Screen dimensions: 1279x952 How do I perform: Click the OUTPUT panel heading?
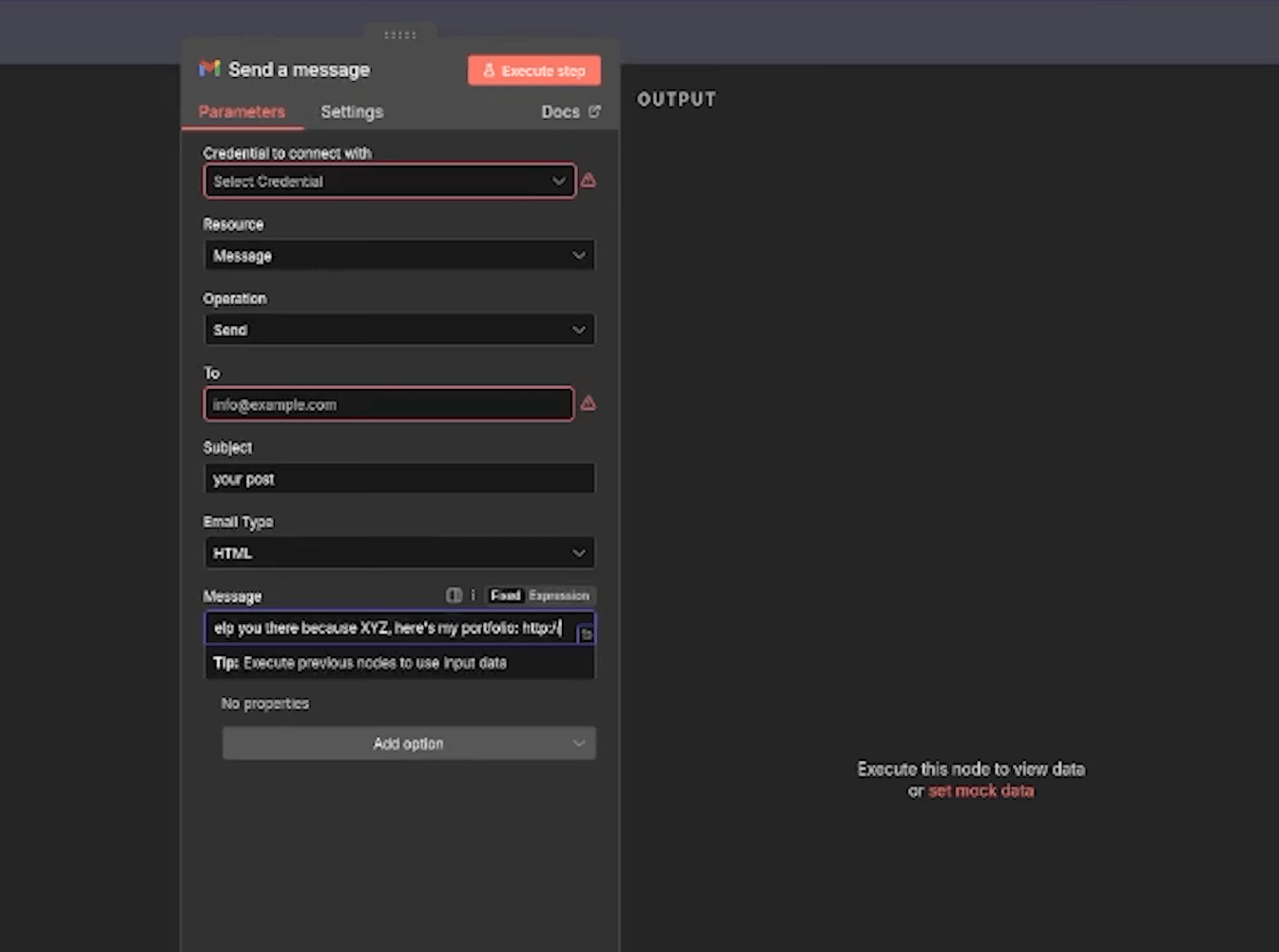click(x=677, y=99)
